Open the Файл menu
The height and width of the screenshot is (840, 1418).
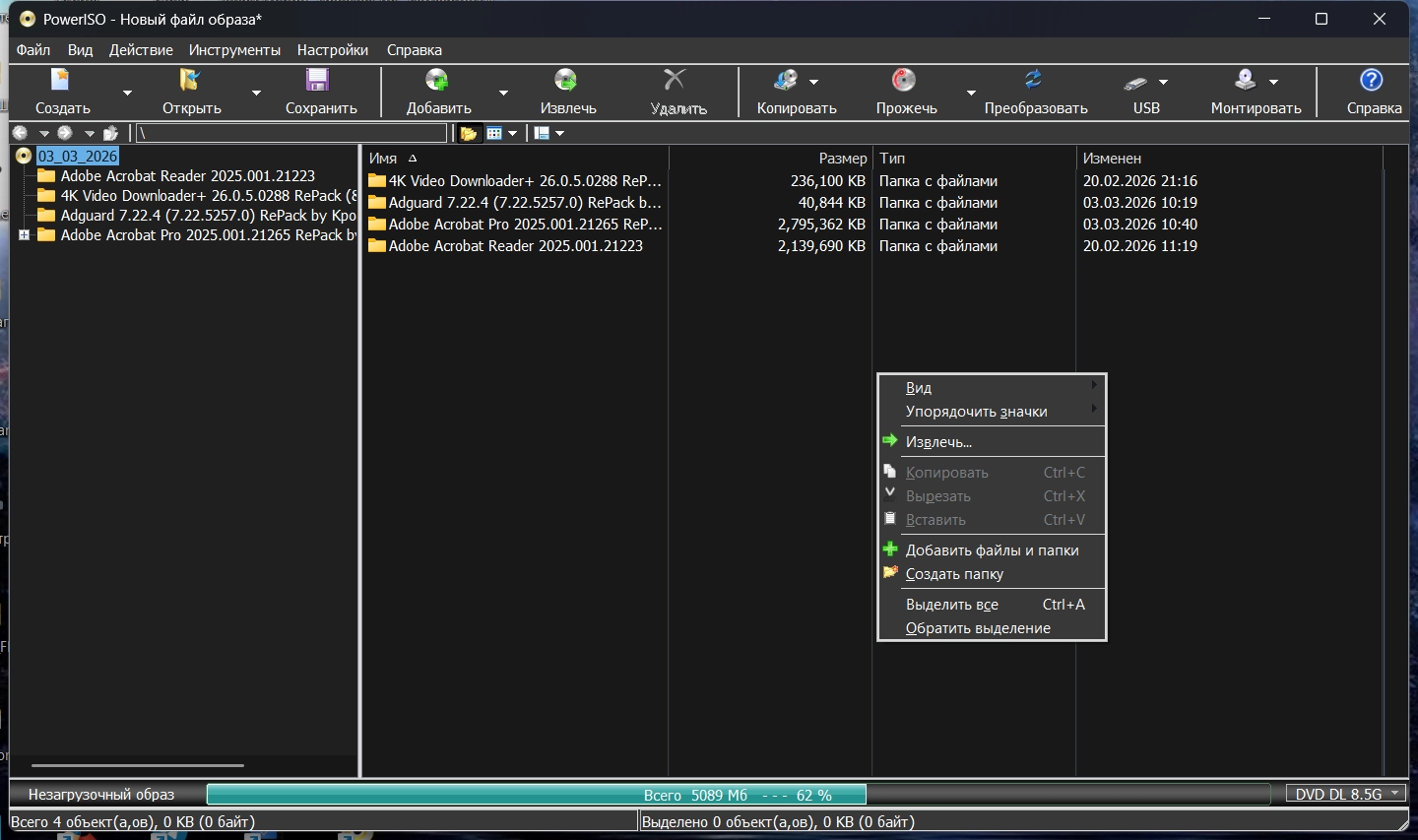tap(33, 50)
